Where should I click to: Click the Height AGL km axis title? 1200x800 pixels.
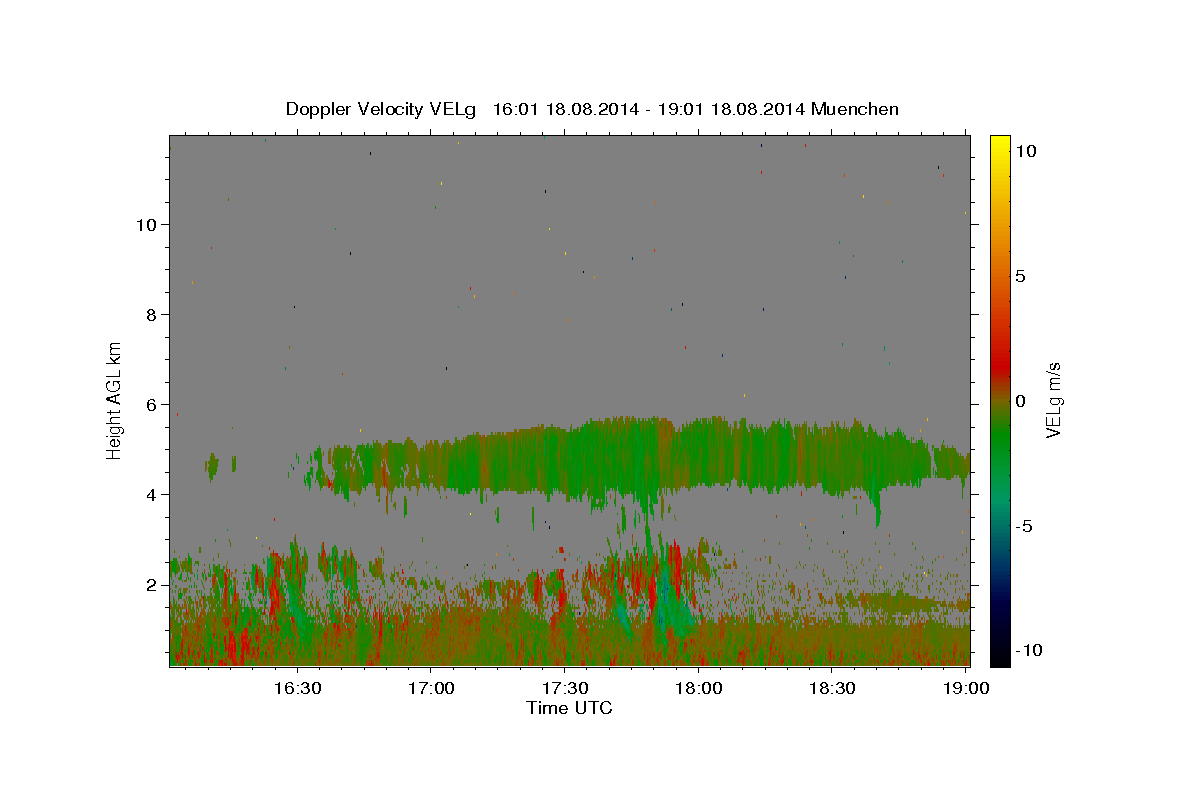(115, 400)
